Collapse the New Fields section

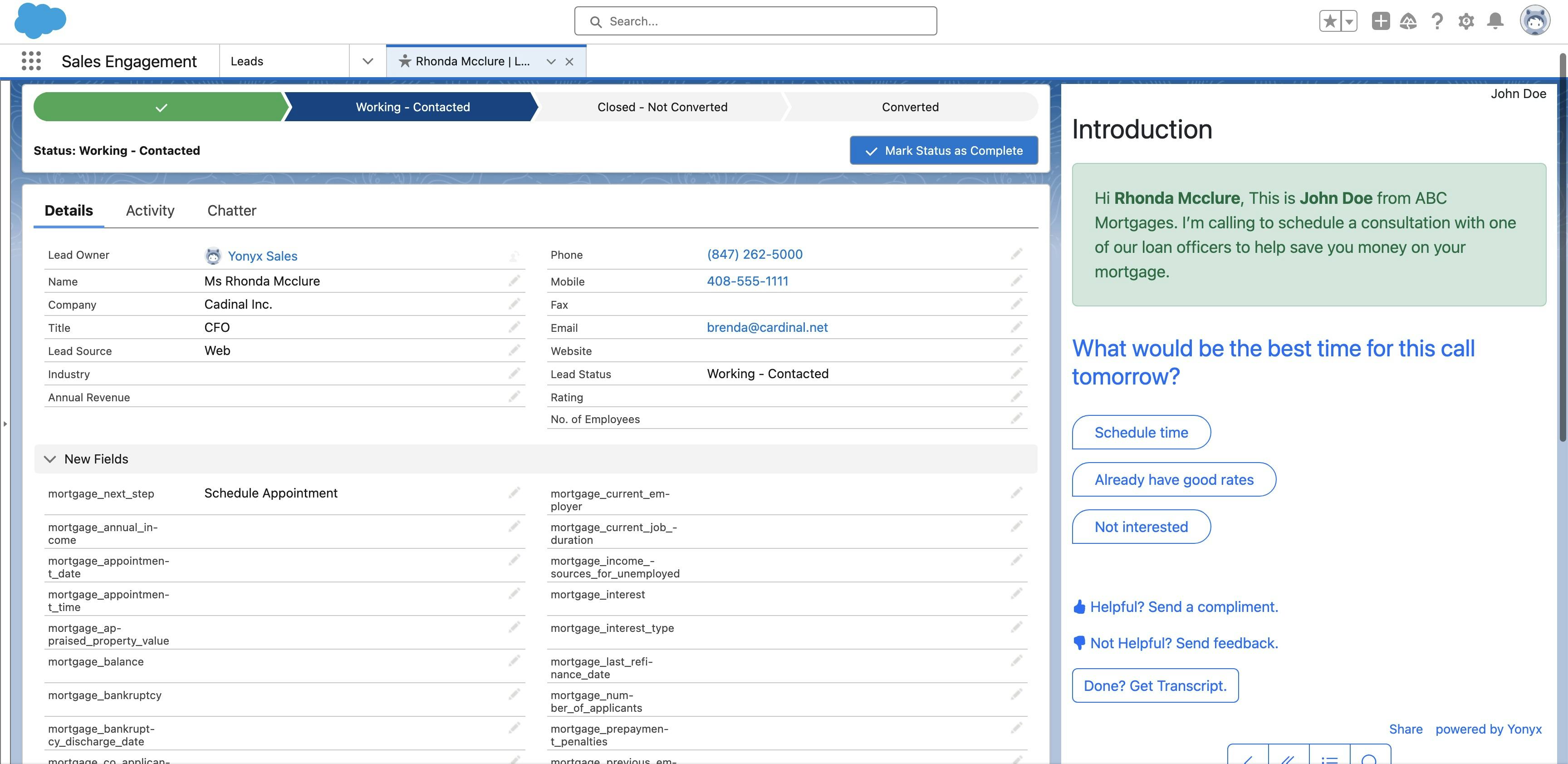coord(50,459)
